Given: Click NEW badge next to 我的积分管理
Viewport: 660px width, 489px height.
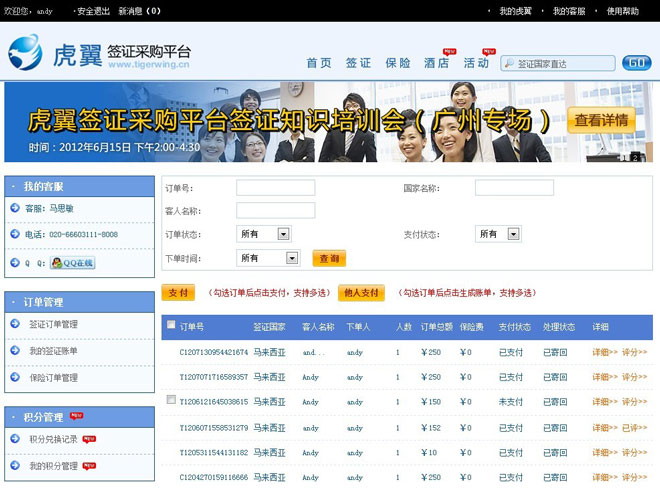Looking at the screenshot, I should pos(89,466).
